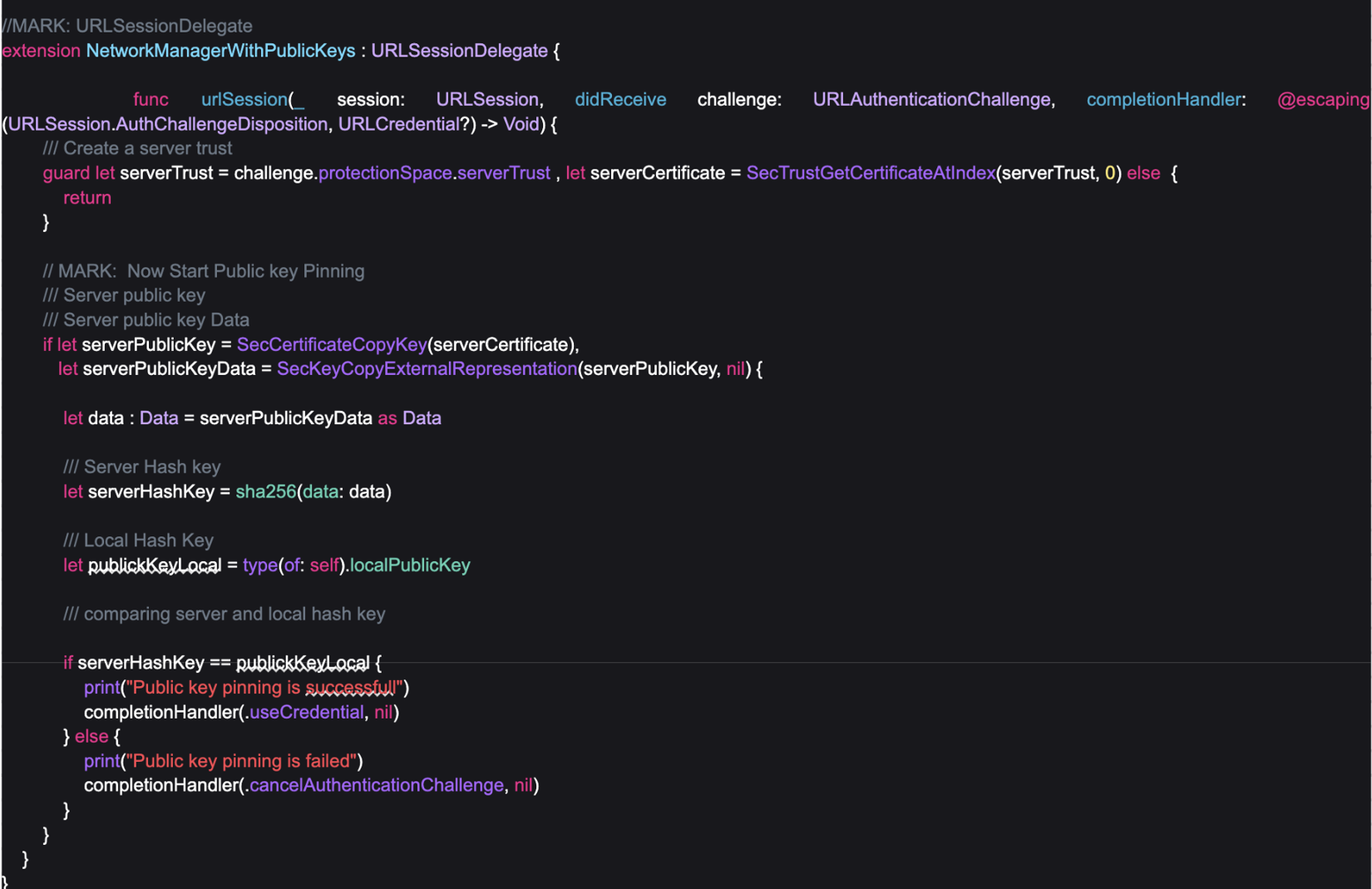Image resolution: width=1372 pixels, height=889 pixels.
Task: Click the extension keyword on line two
Action: [x=40, y=51]
